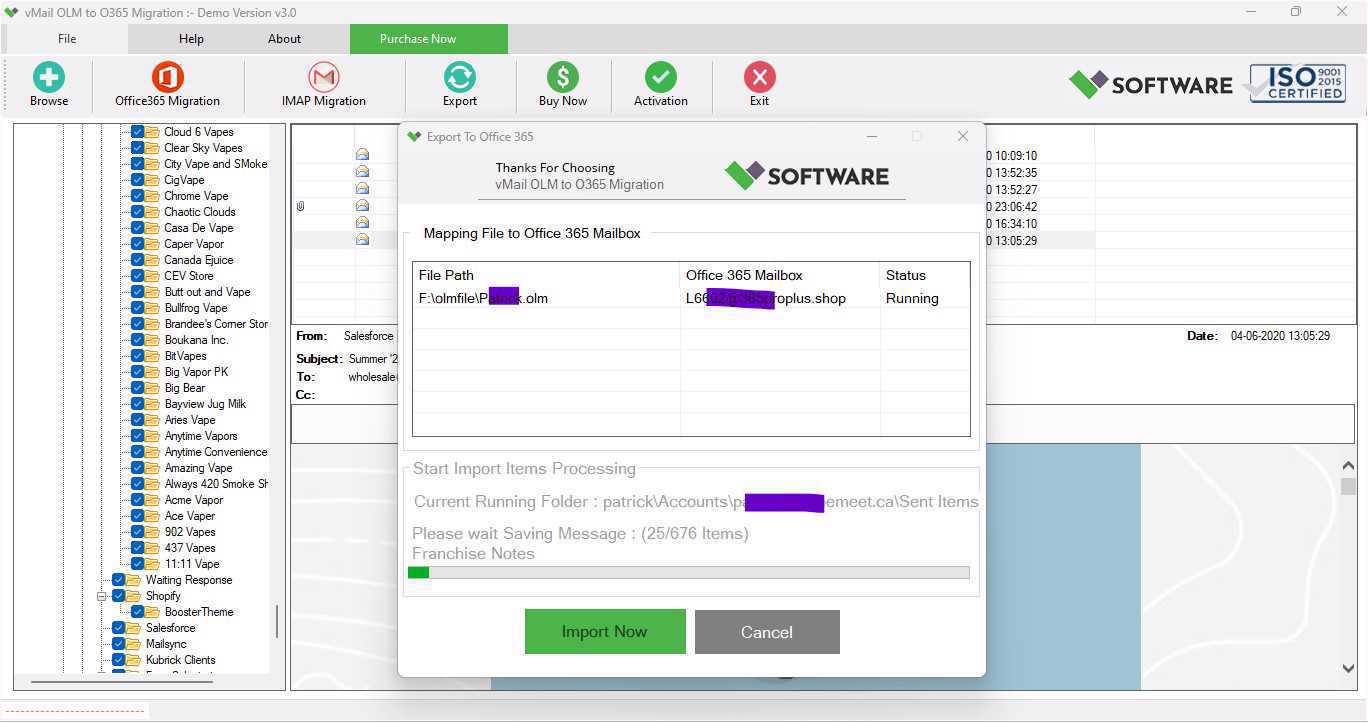Select the Always 420 Smoke Shop folder

216,484
